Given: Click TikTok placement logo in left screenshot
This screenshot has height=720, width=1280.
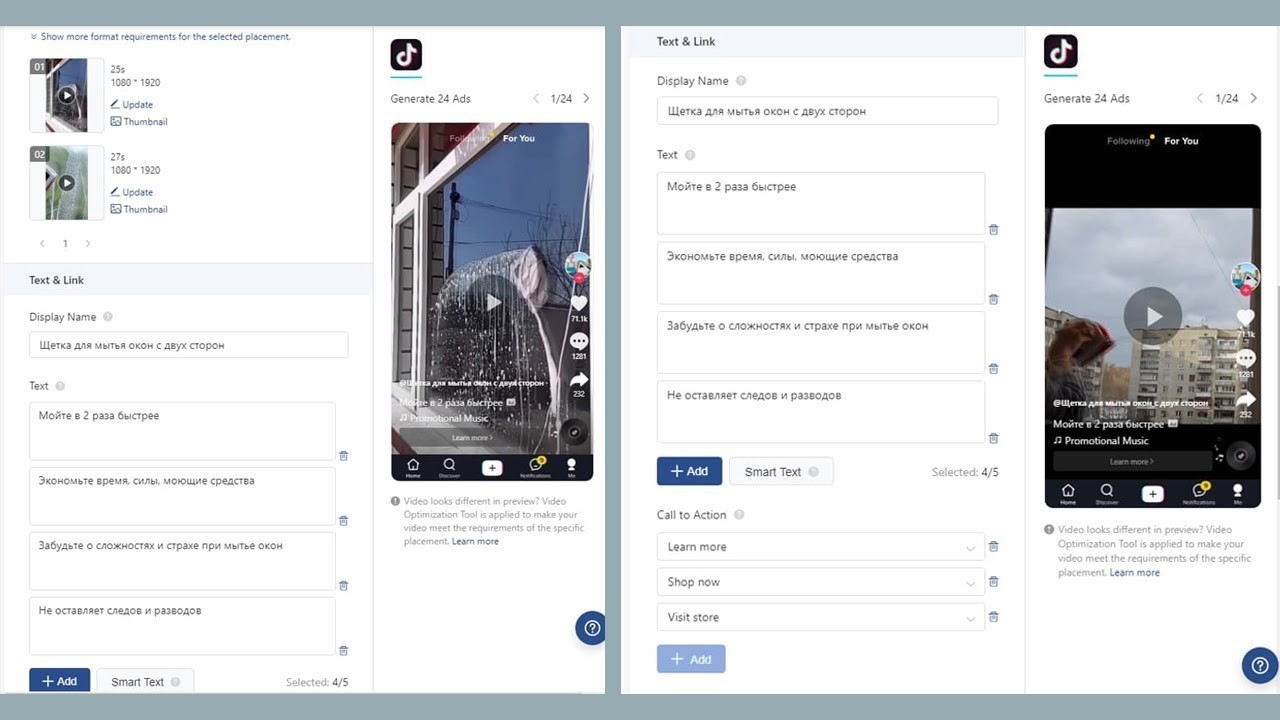Looking at the screenshot, I should [406, 55].
